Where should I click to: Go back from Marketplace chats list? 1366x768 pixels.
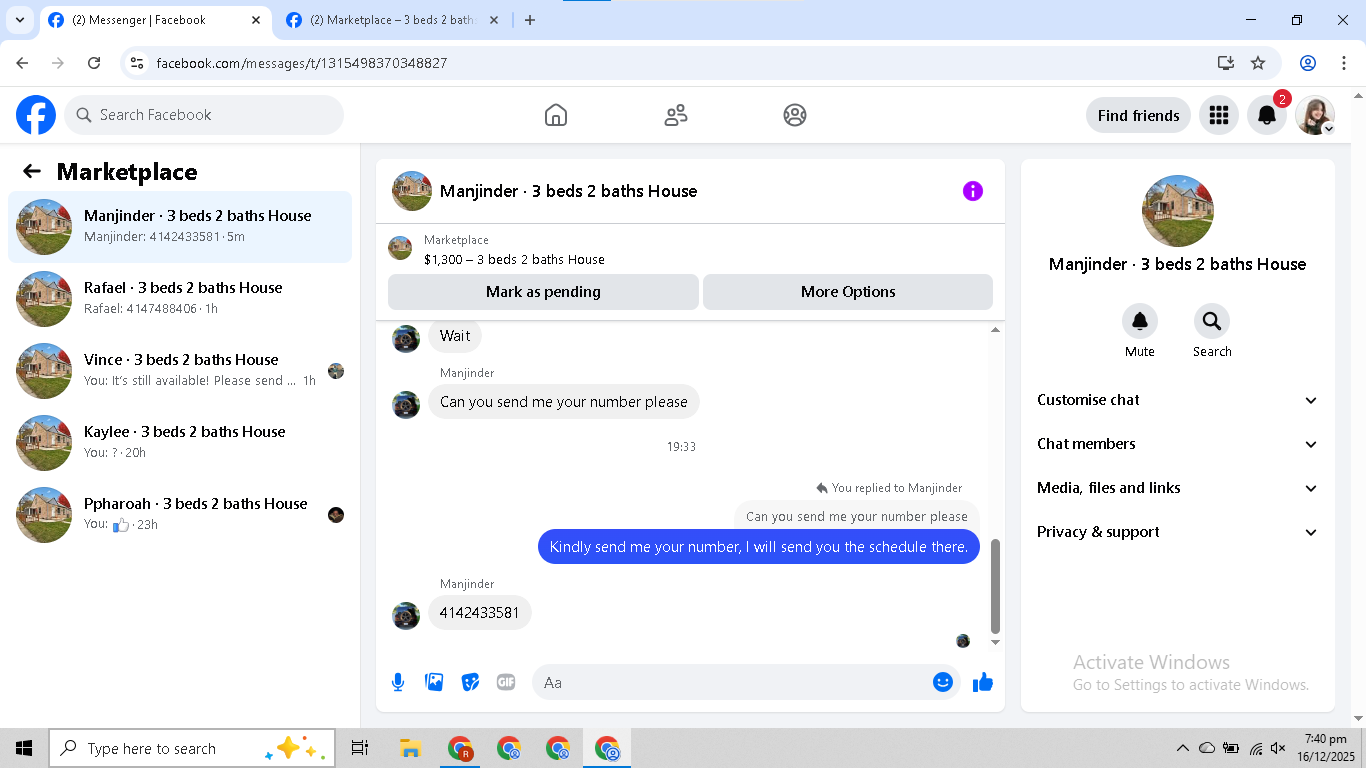(32, 171)
